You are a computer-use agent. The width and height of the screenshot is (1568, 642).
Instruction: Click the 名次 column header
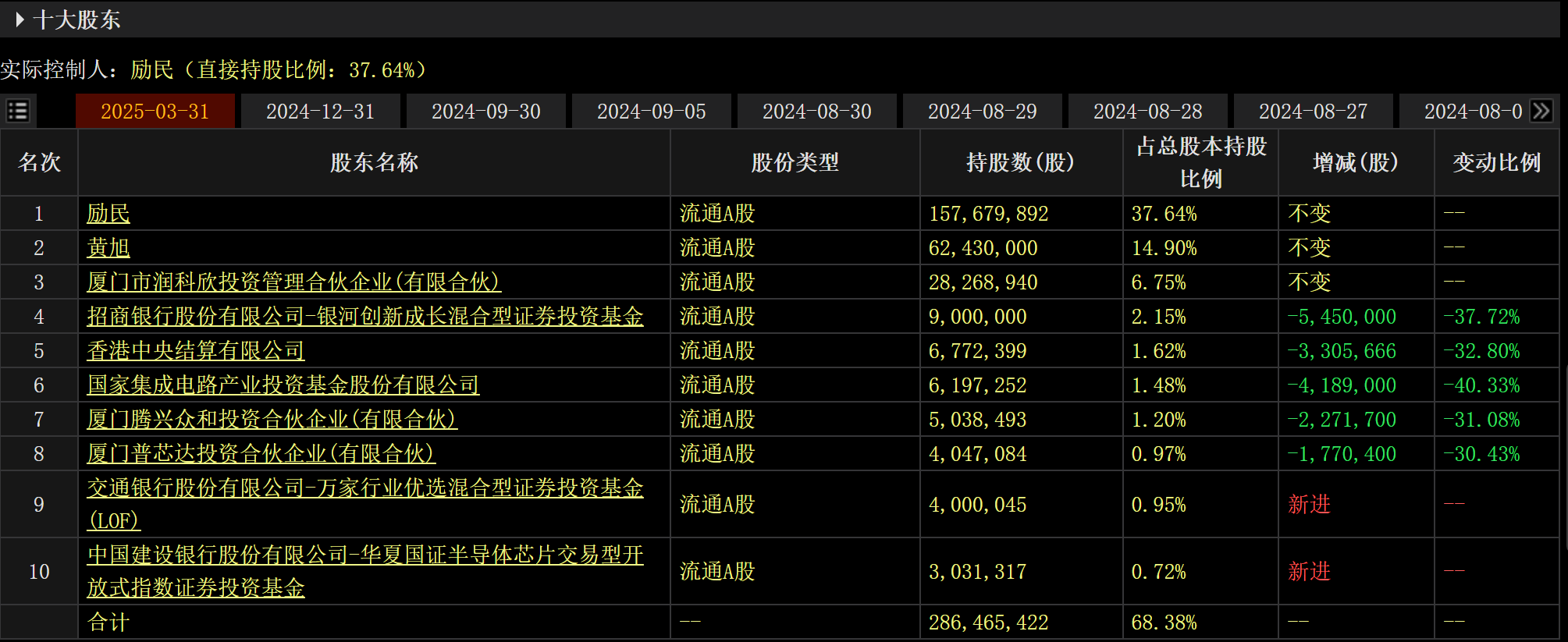39,162
